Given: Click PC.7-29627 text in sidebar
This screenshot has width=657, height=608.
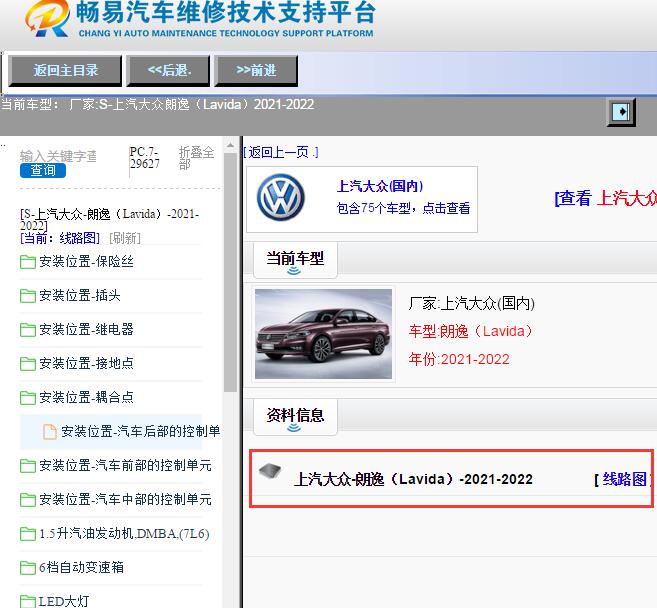Looking at the screenshot, I should tap(145, 158).
